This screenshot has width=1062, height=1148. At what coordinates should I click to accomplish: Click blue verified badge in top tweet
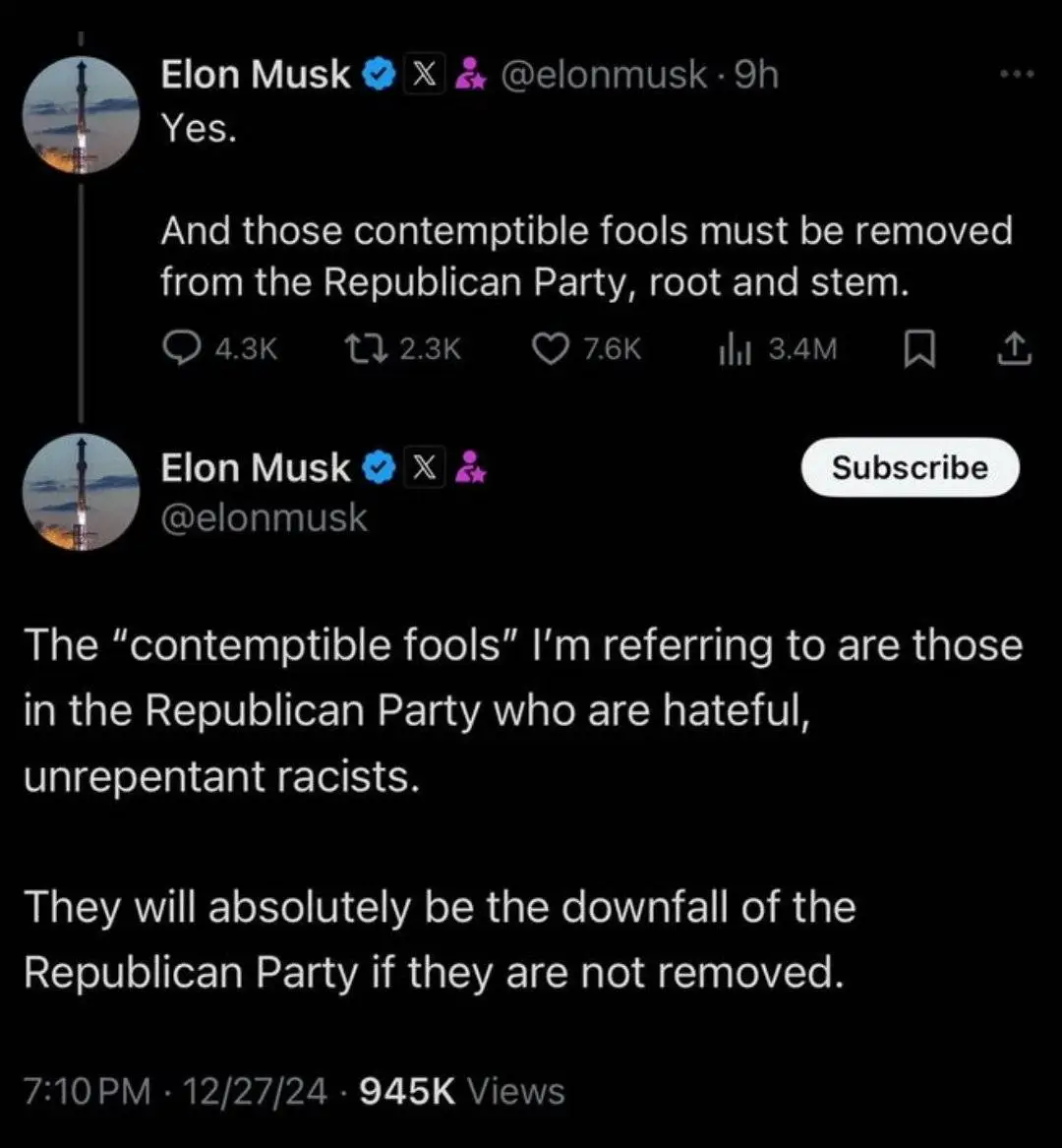(x=377, y=75)
